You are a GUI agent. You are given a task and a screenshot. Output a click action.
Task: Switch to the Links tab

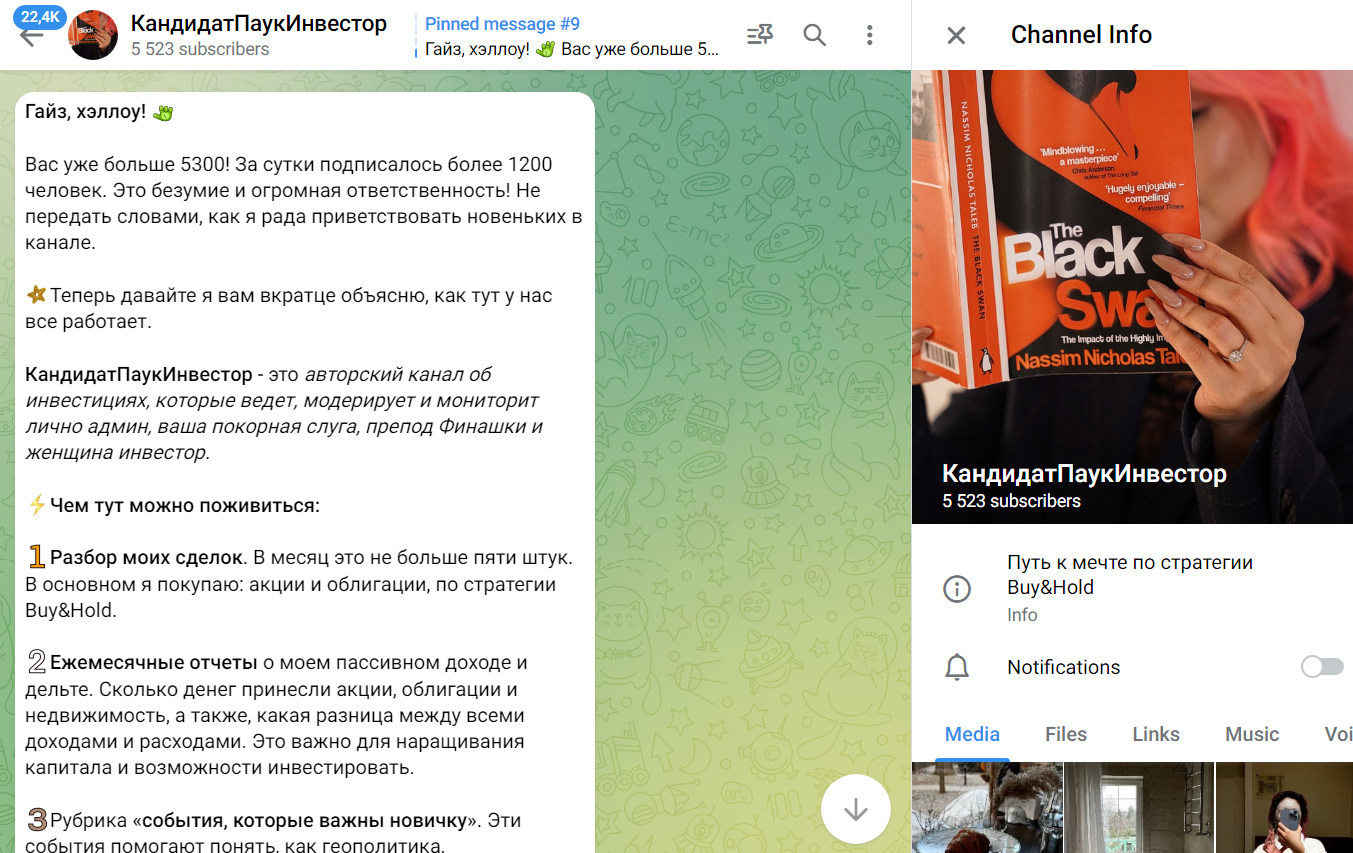point(1156,734)
